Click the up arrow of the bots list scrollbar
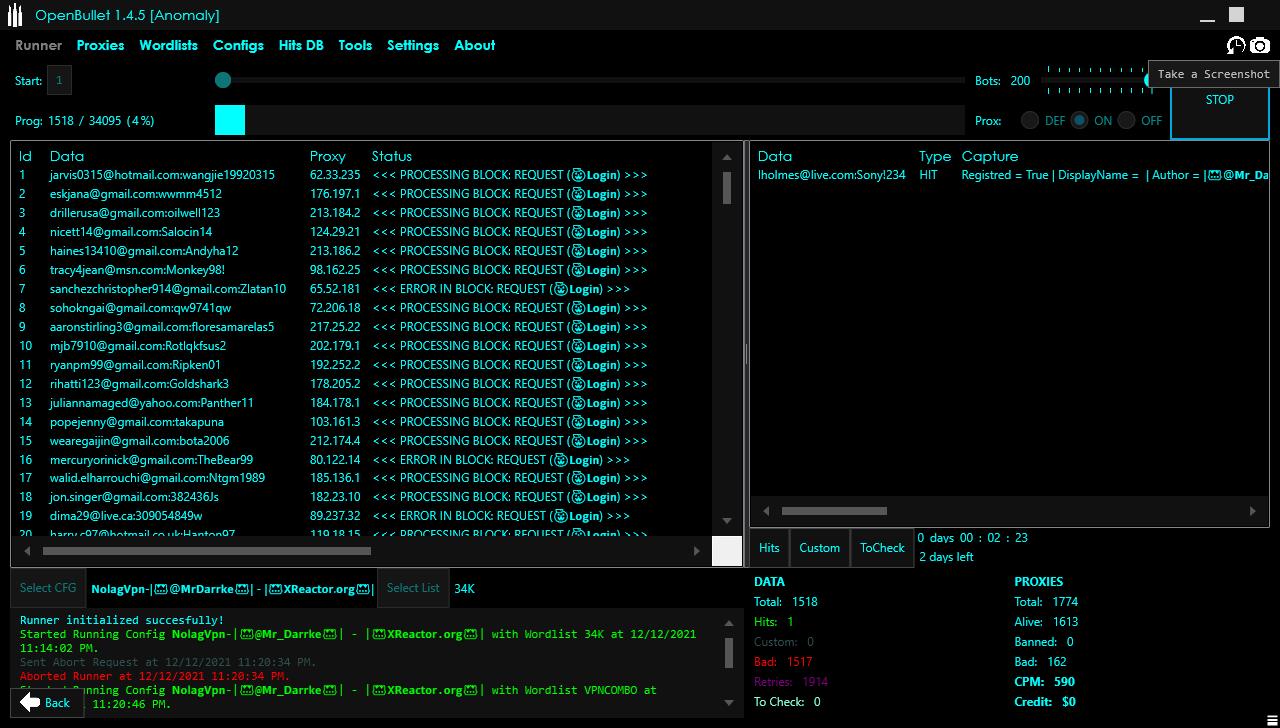Screen dimensions: 1280x728 point(727,157)
